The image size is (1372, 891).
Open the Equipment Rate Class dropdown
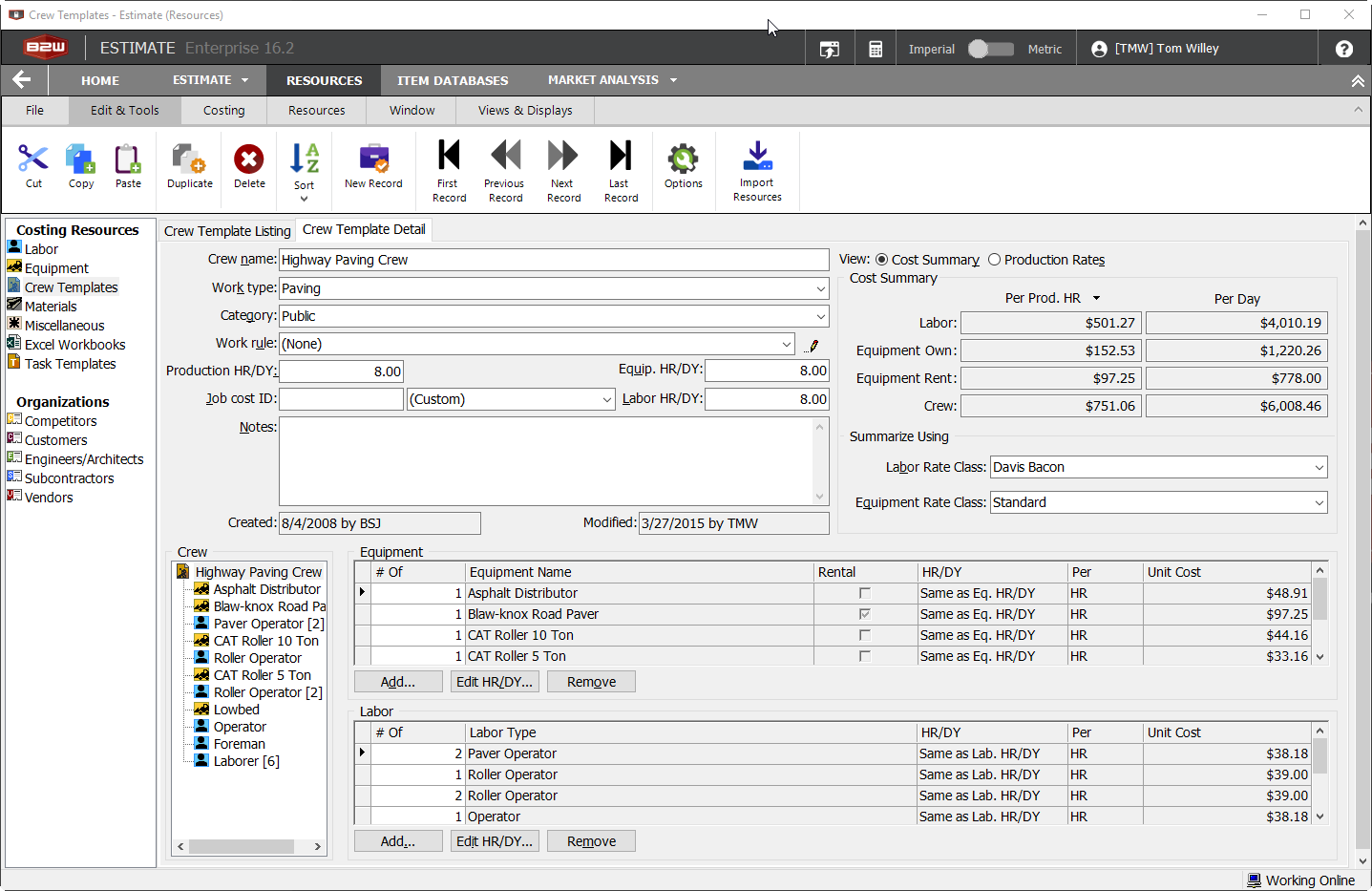point(1319,502)
